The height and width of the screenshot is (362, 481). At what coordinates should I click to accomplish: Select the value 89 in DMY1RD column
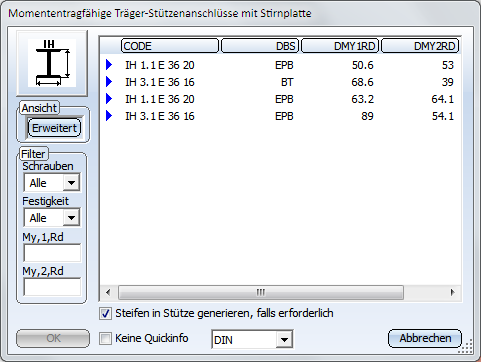coord(367,116)
